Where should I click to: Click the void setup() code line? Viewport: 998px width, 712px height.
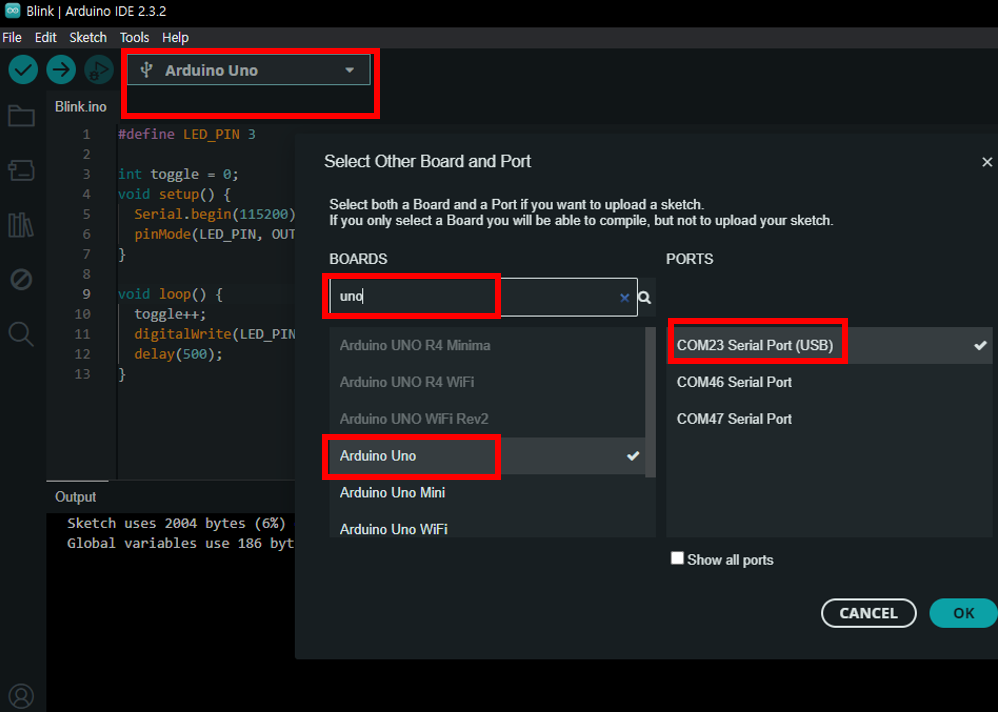click(174, 194)
